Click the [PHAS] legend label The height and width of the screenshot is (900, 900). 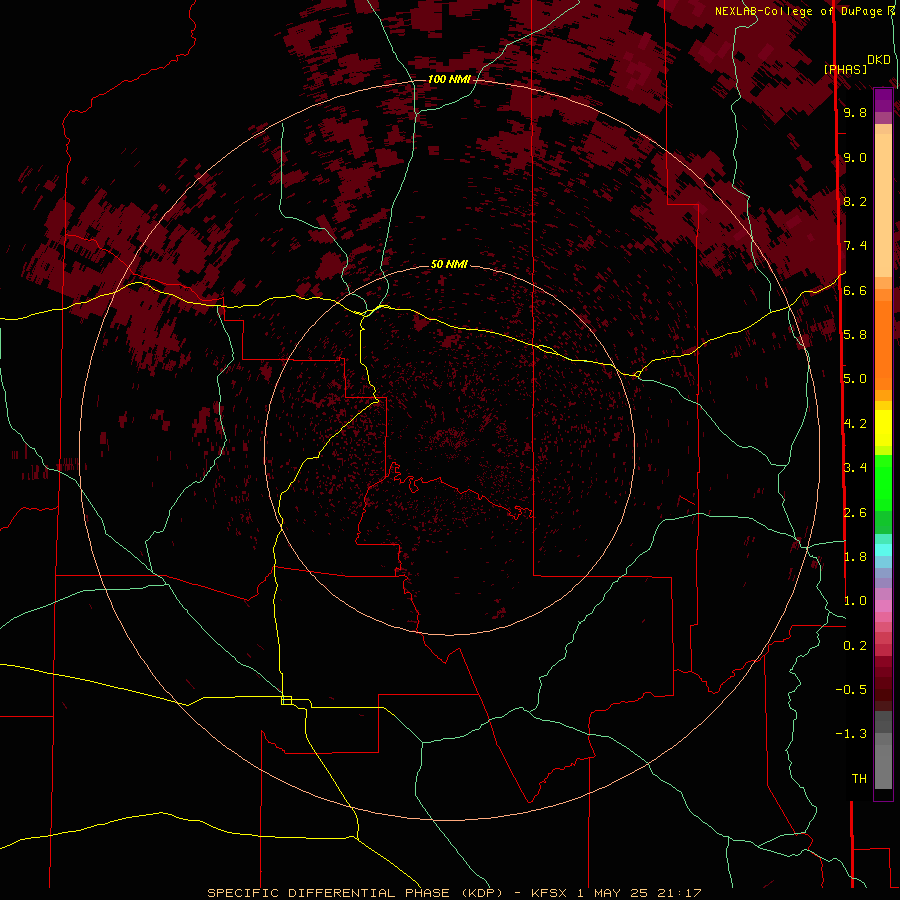[x=845, y=69]
